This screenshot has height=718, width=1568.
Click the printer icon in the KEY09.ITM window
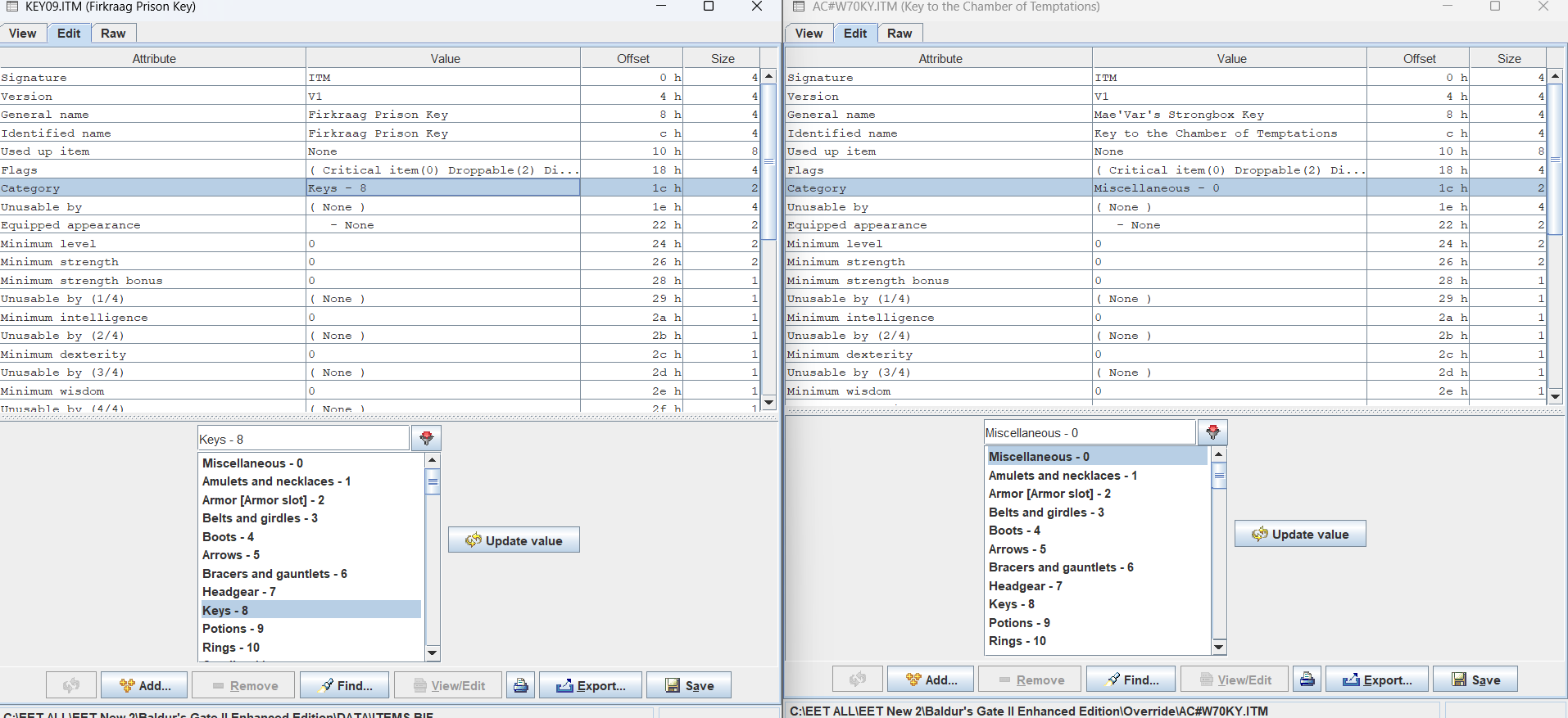pyautogui.click(x=520, y=685)
